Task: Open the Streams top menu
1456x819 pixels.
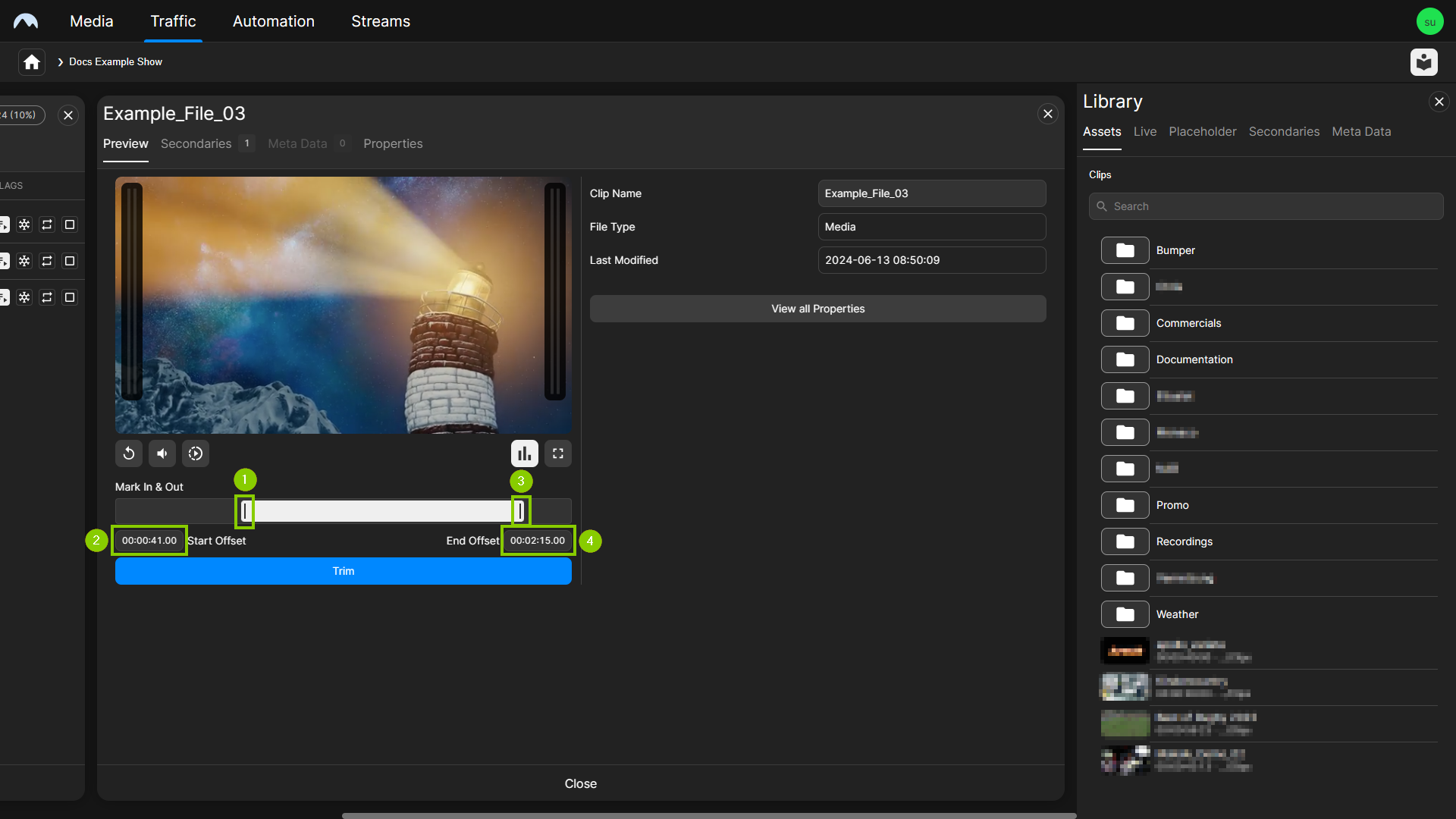Action: pyautogui.click(x=381, y=21)
